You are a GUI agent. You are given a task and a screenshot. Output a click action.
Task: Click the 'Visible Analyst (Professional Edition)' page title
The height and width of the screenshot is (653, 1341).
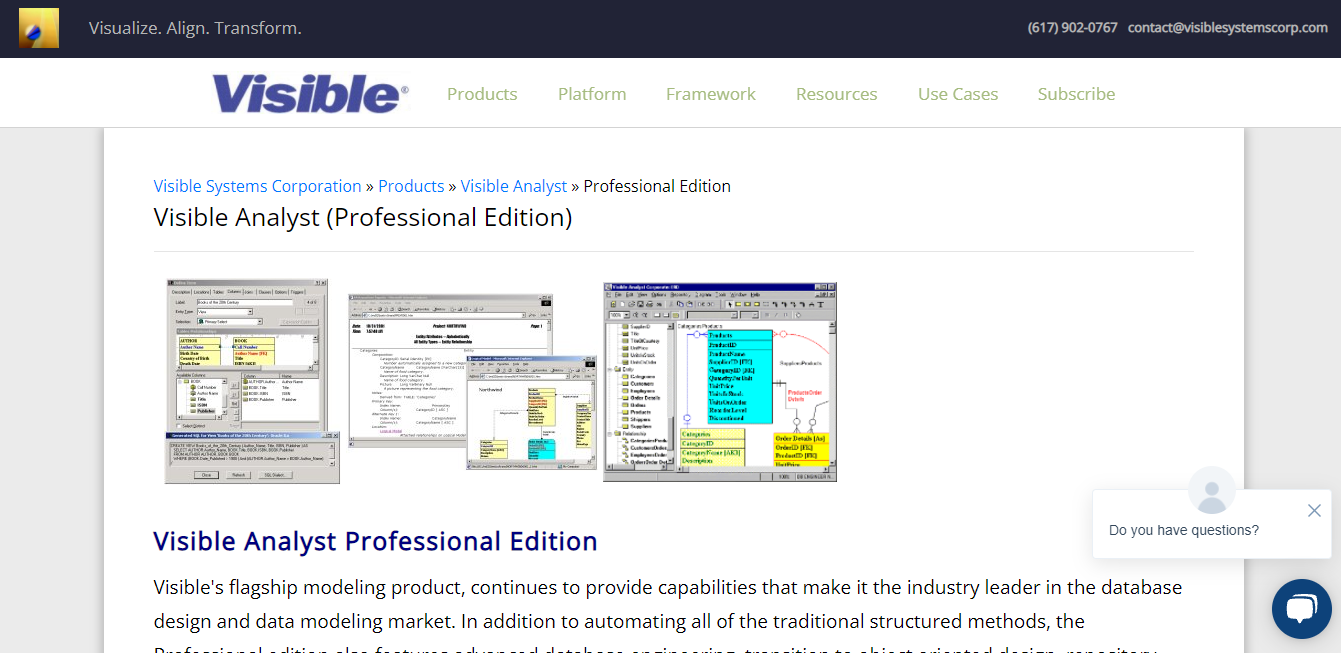(363, 218)
